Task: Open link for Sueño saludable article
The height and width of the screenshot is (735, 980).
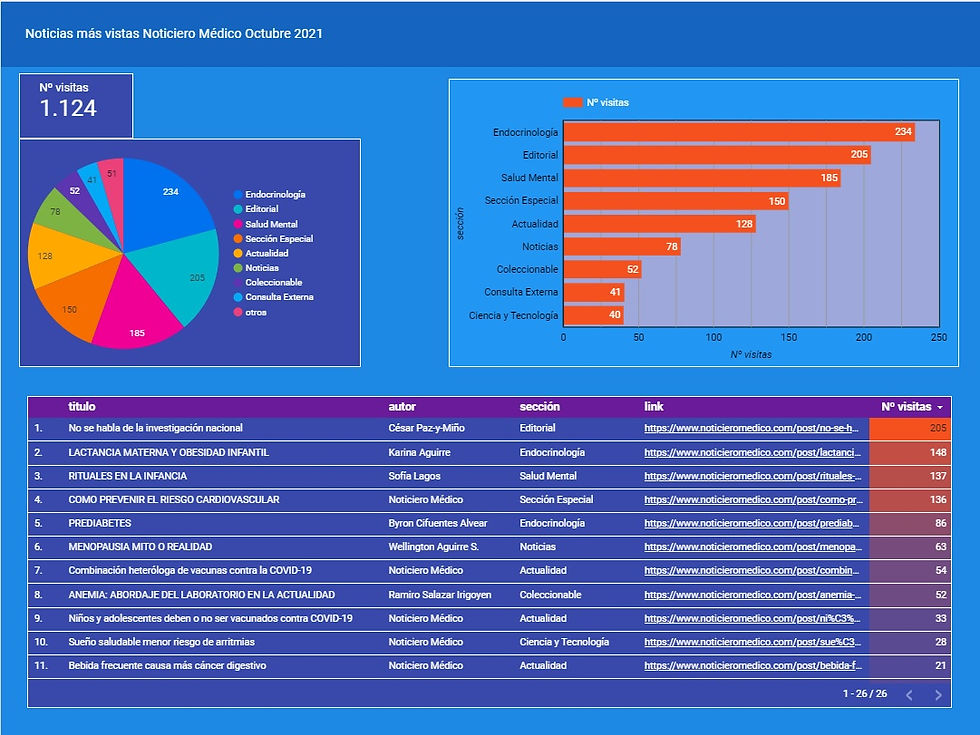Action: (x=753, y=642)
